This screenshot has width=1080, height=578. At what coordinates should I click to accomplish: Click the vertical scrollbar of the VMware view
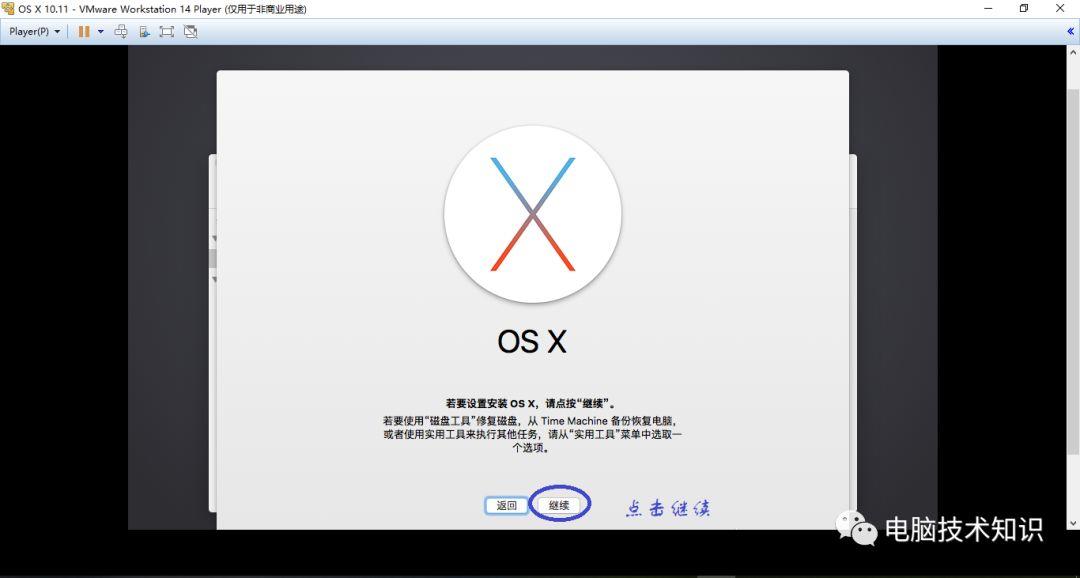(1073, 271)
